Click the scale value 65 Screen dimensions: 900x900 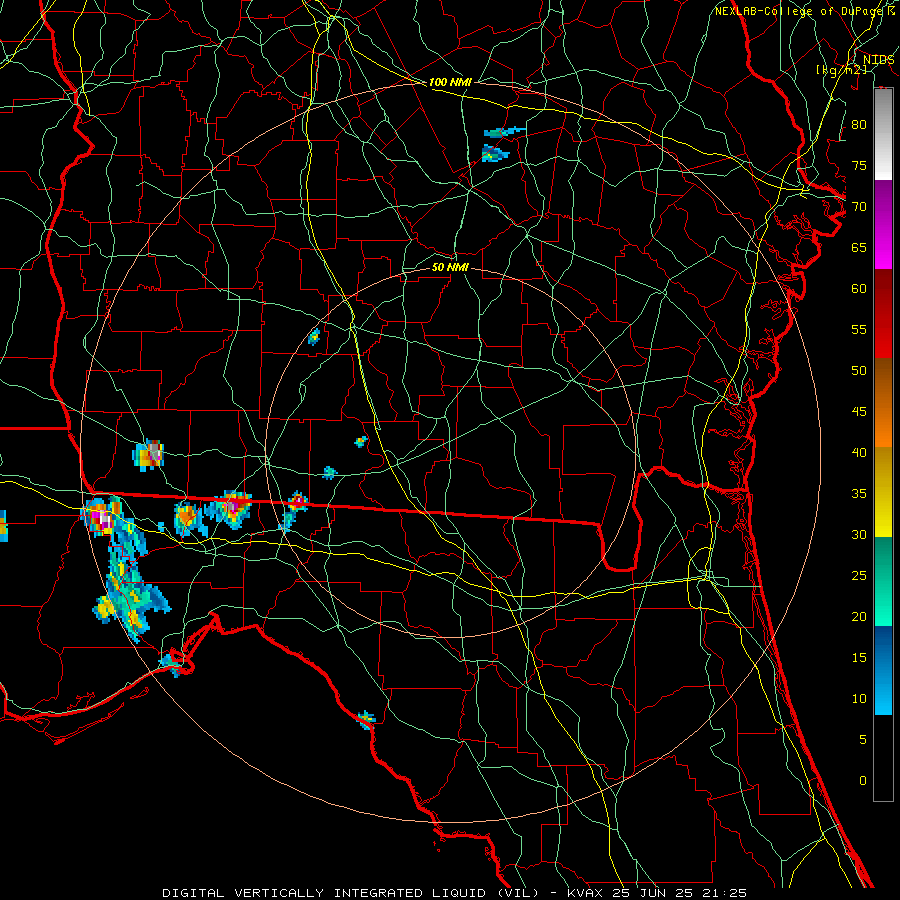[x=859, y=247]
